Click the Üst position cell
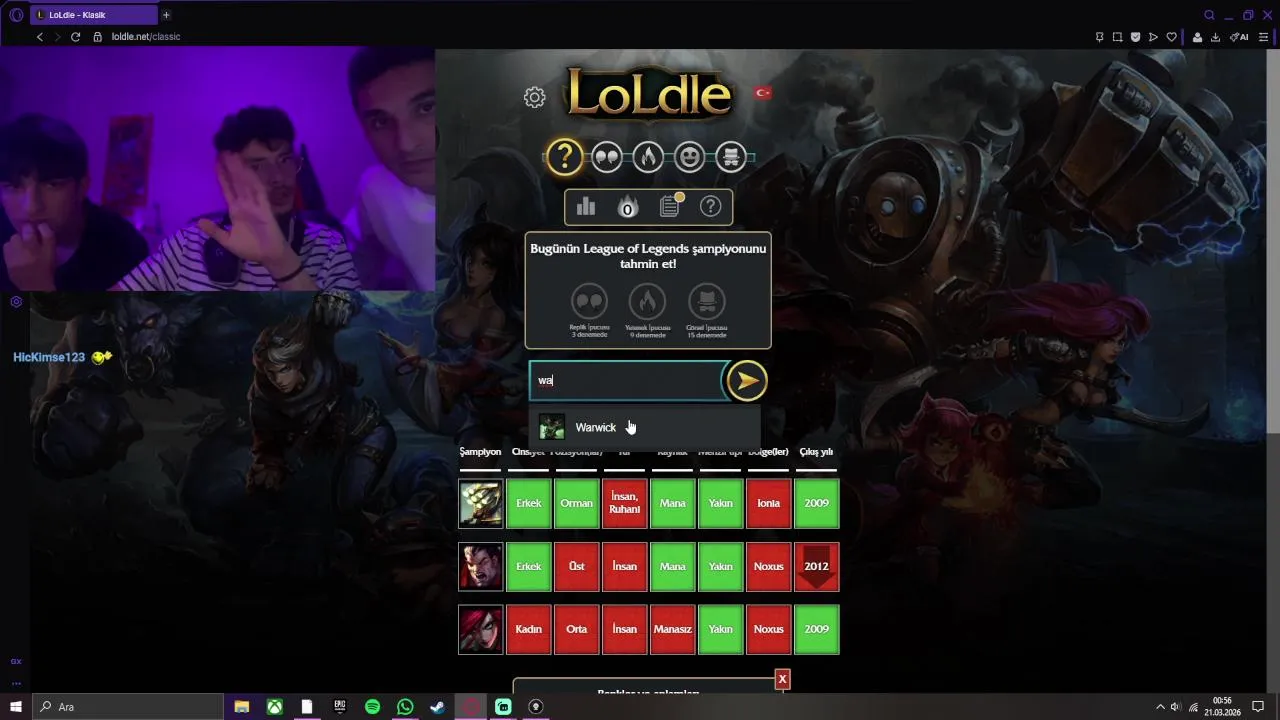 [577, 566]
